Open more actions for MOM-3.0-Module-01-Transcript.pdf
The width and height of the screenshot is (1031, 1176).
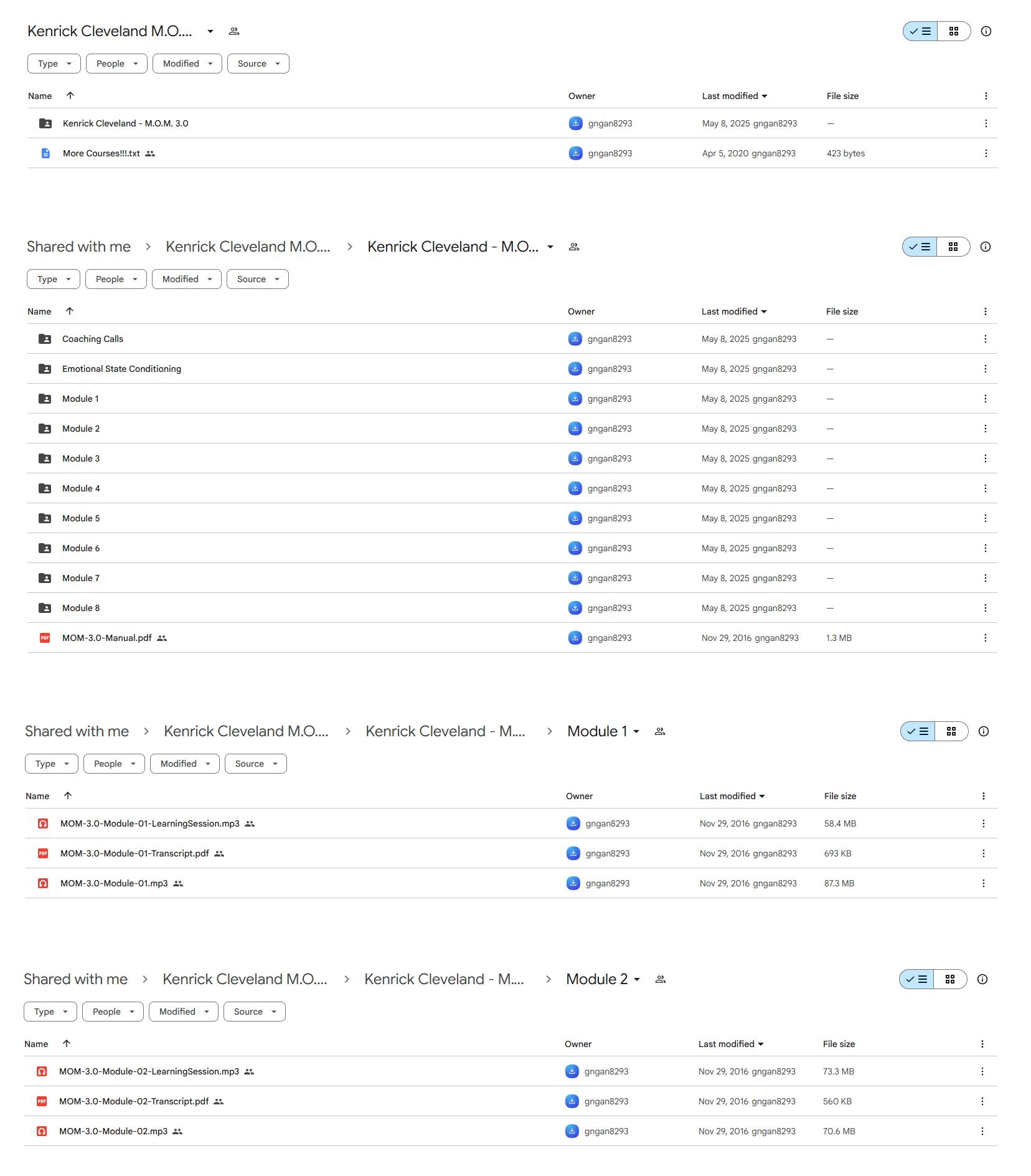click(983, 853)
